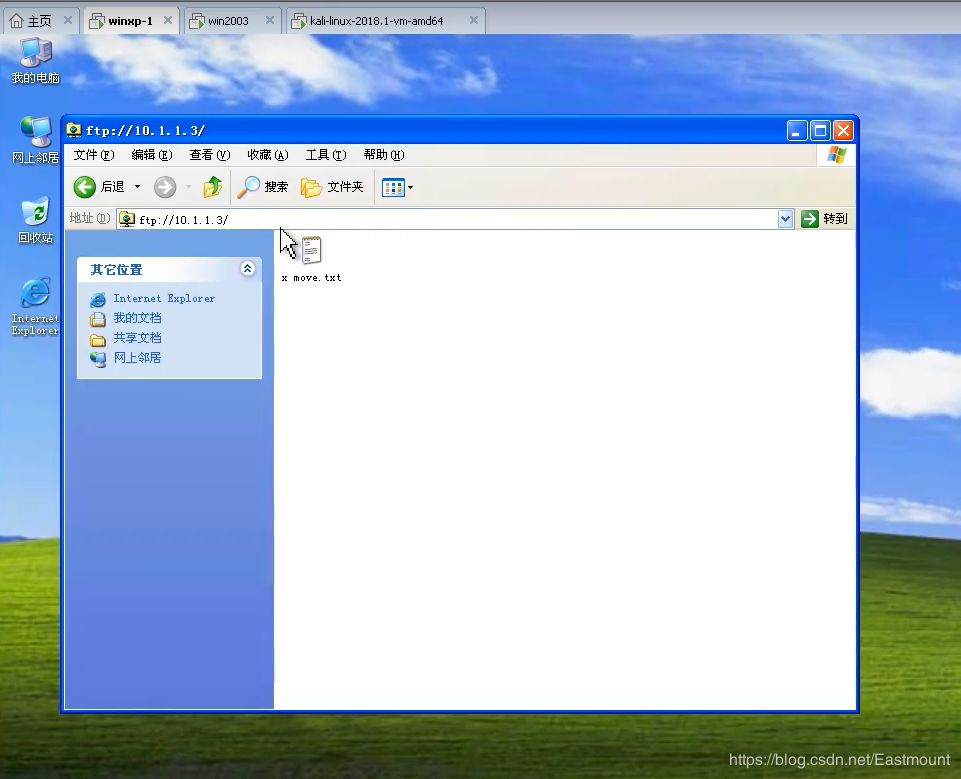Image resolution: width=961 pixels, height=779 pixels.
Task: Open 网上邻居 in the sidebar
Action: (x=137, y=357)
